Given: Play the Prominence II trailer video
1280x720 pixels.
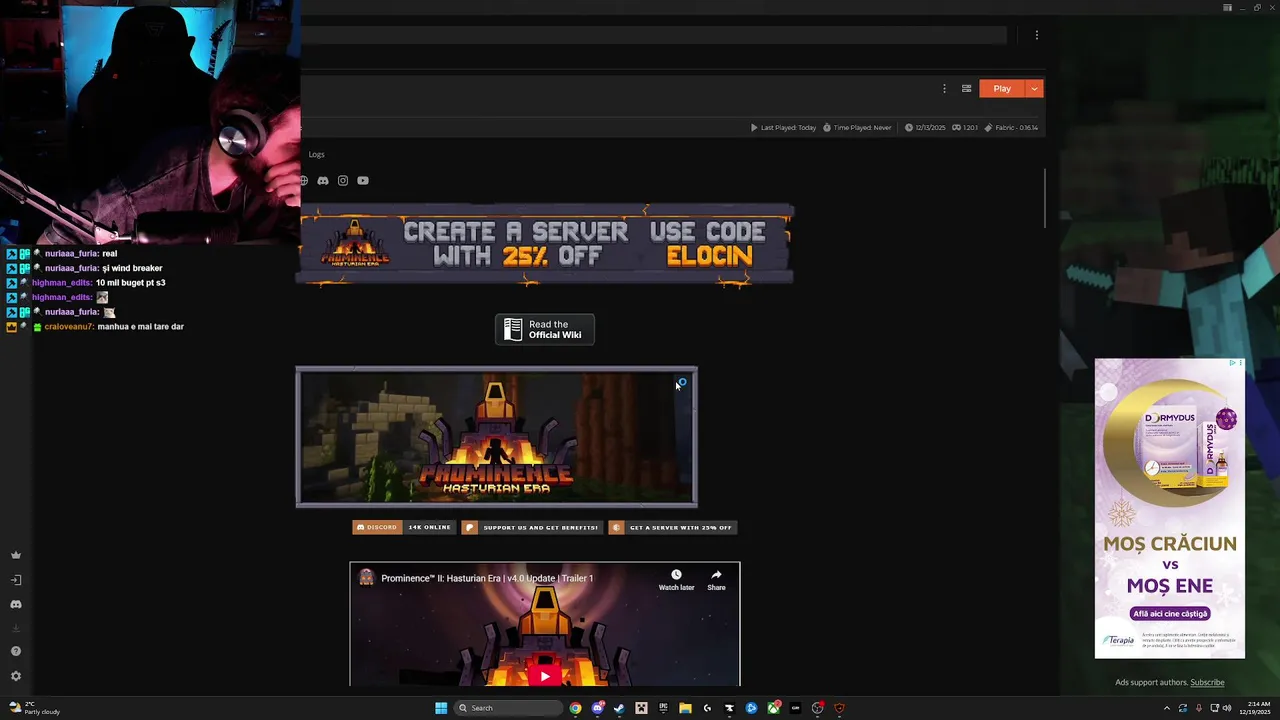Looking at the screenshot, I should 545,675.
